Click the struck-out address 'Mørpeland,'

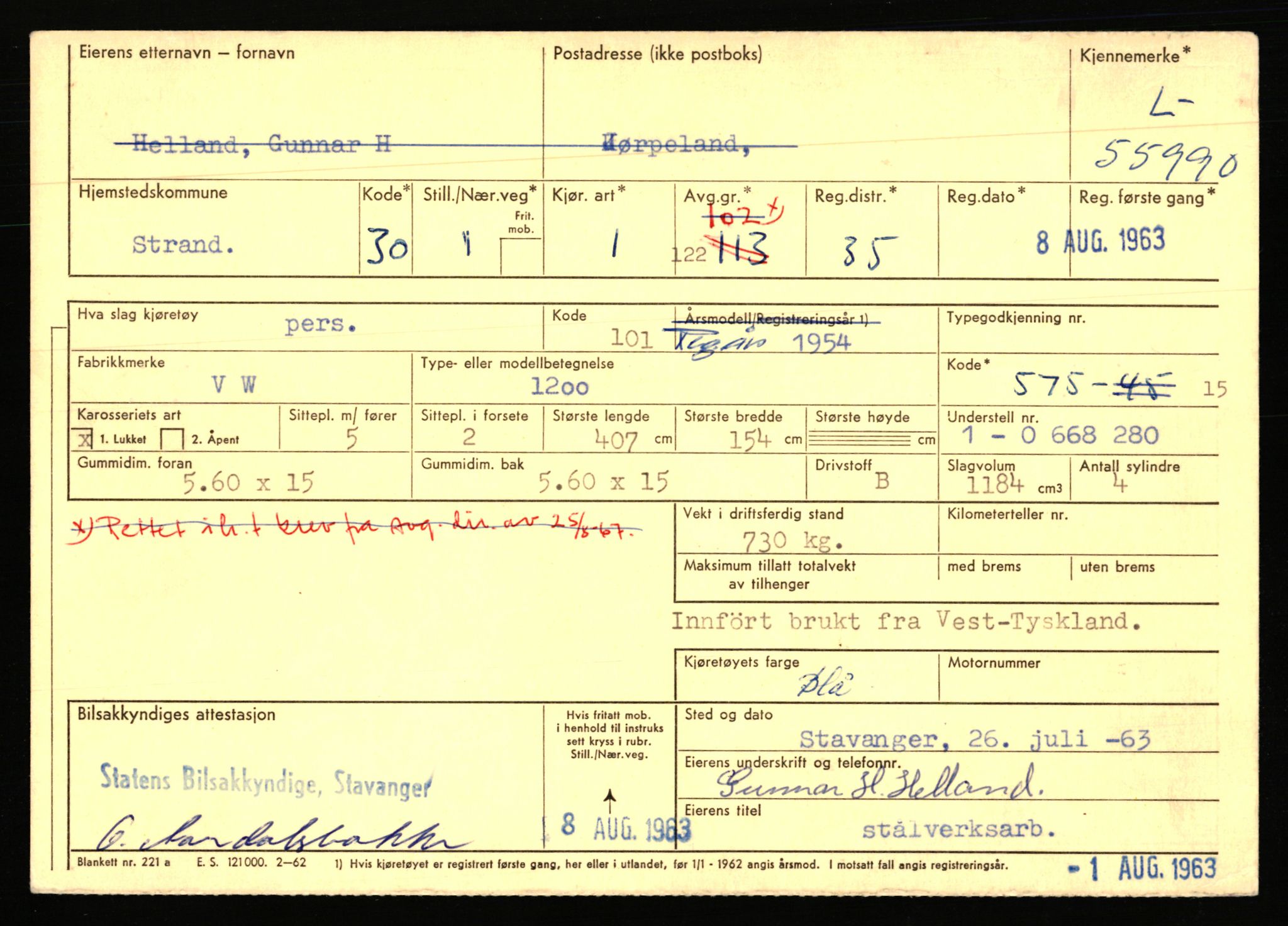[676, 145]
